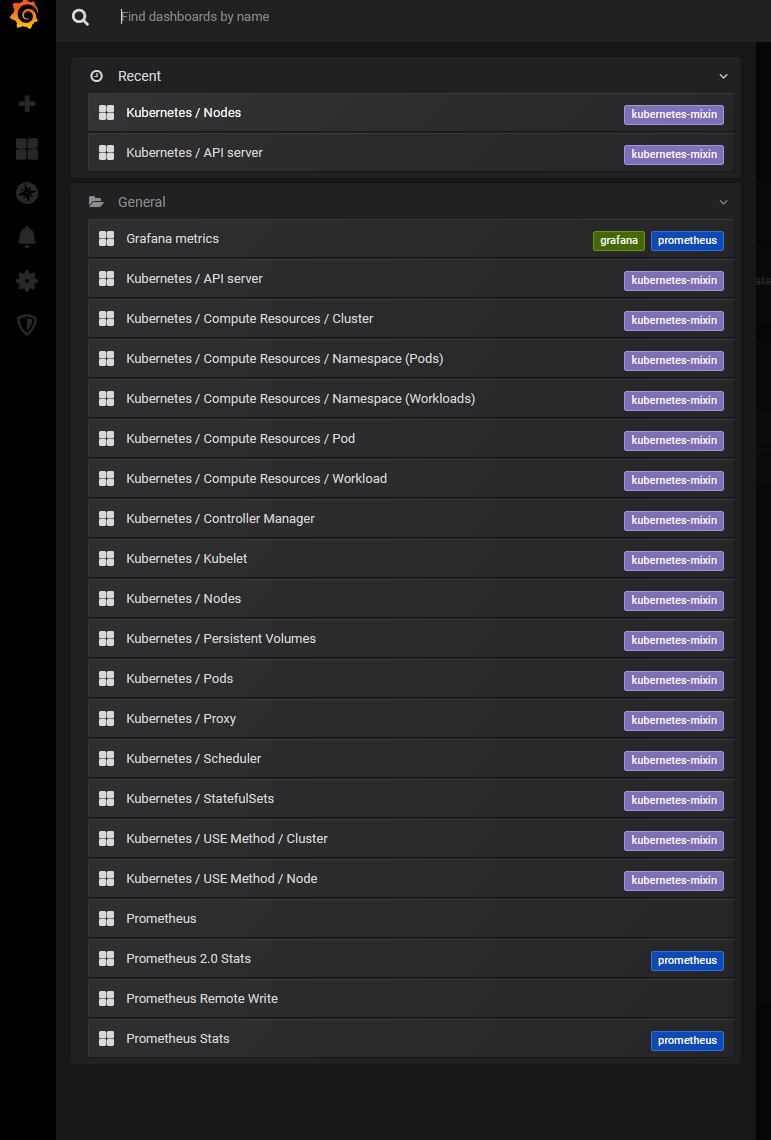Screen dimensions: 771x1140
Task: Click kubernetes-mixin tag on StatefulSets row
Action: pos(674,800)
